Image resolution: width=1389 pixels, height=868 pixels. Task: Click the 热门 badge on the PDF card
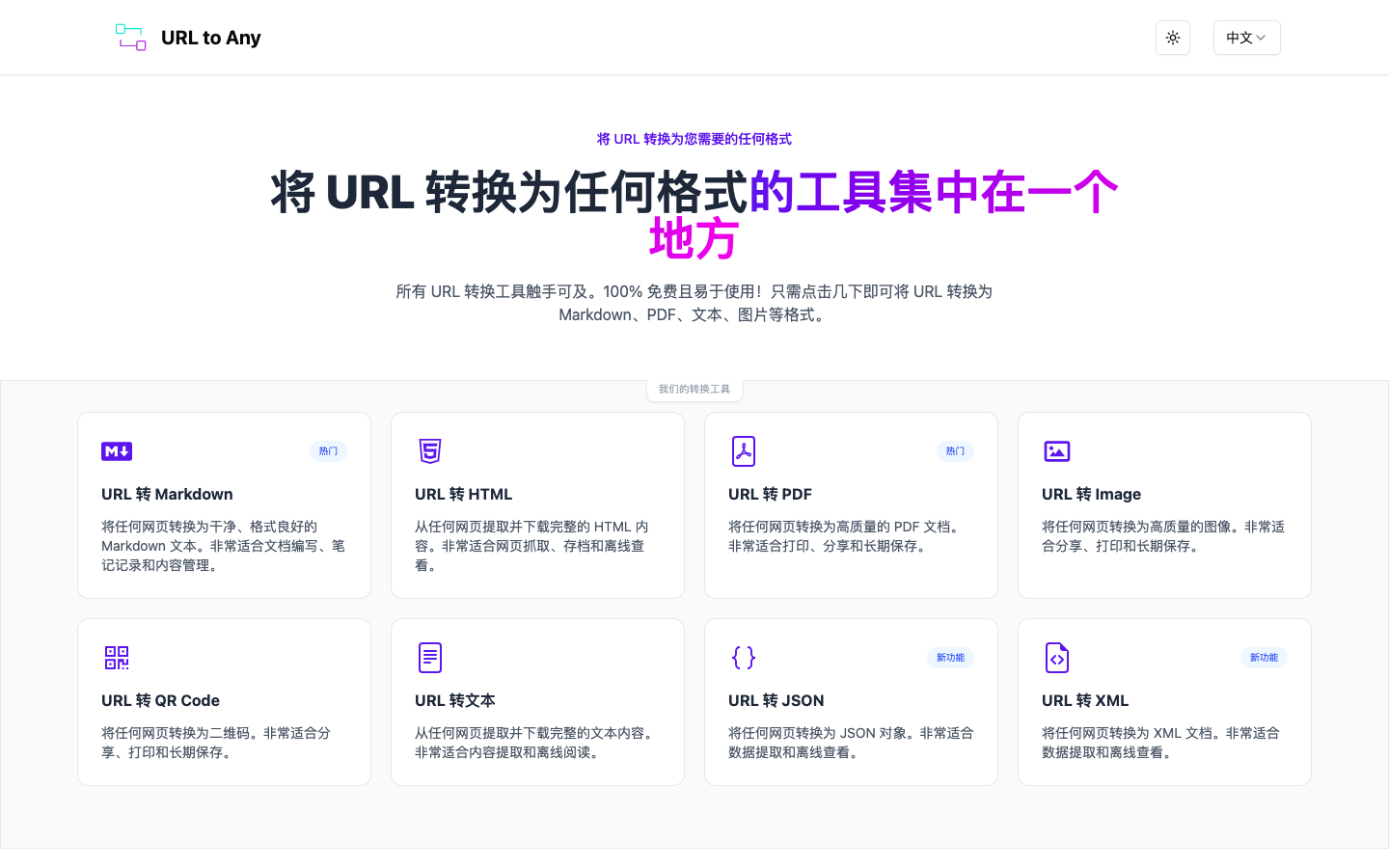coord(955,451)
